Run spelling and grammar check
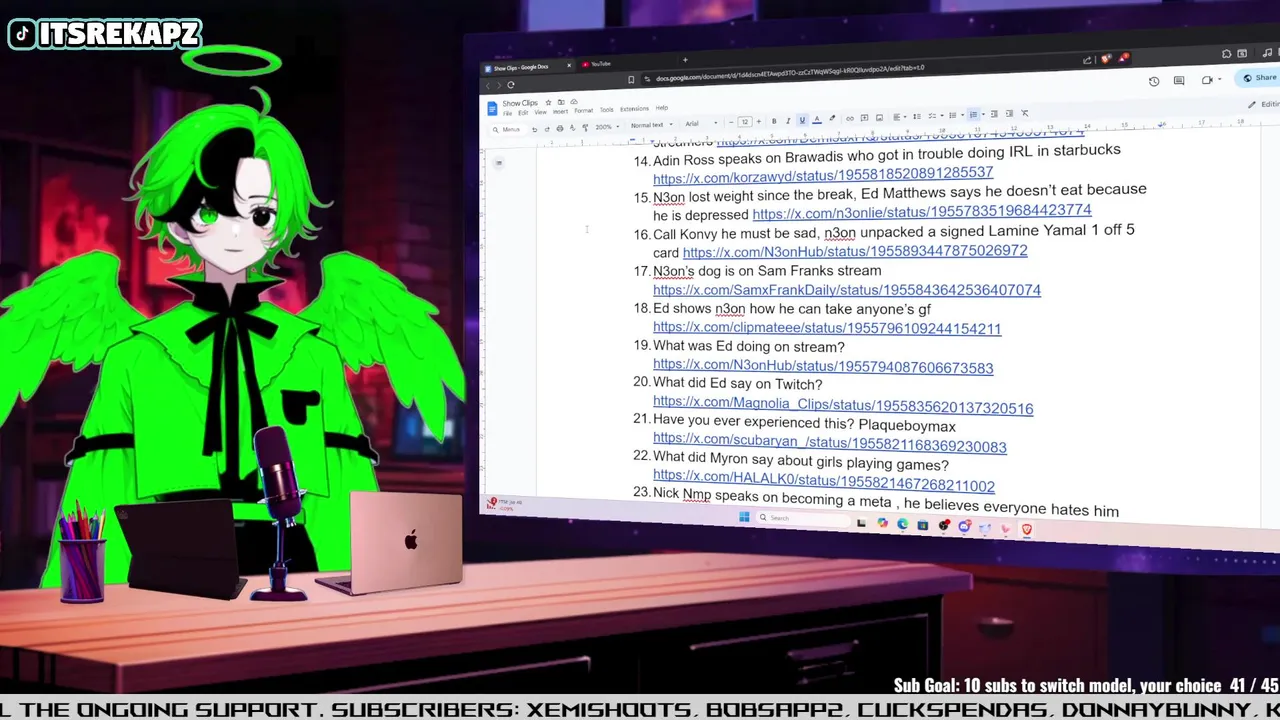Image resolution: width=1280 pixels, height=720 pixels. coord(572,128)
